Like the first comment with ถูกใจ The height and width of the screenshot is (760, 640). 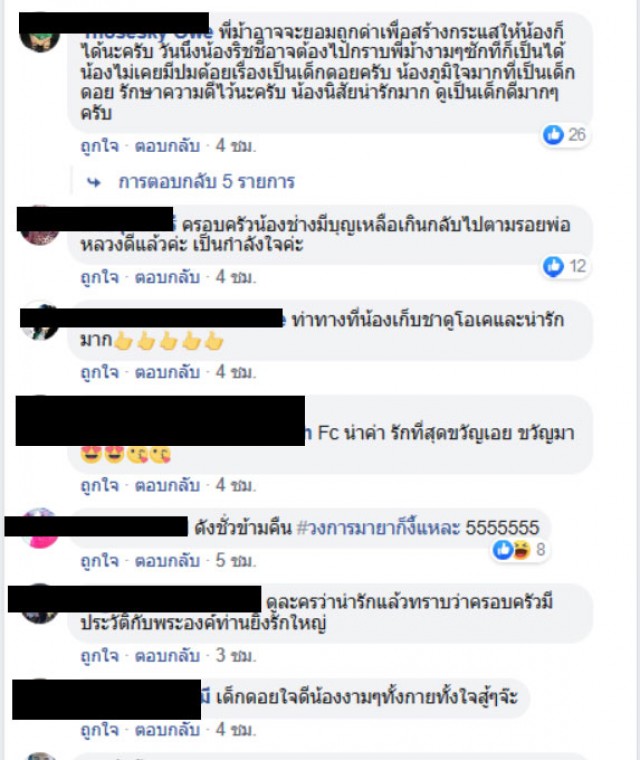99,145
